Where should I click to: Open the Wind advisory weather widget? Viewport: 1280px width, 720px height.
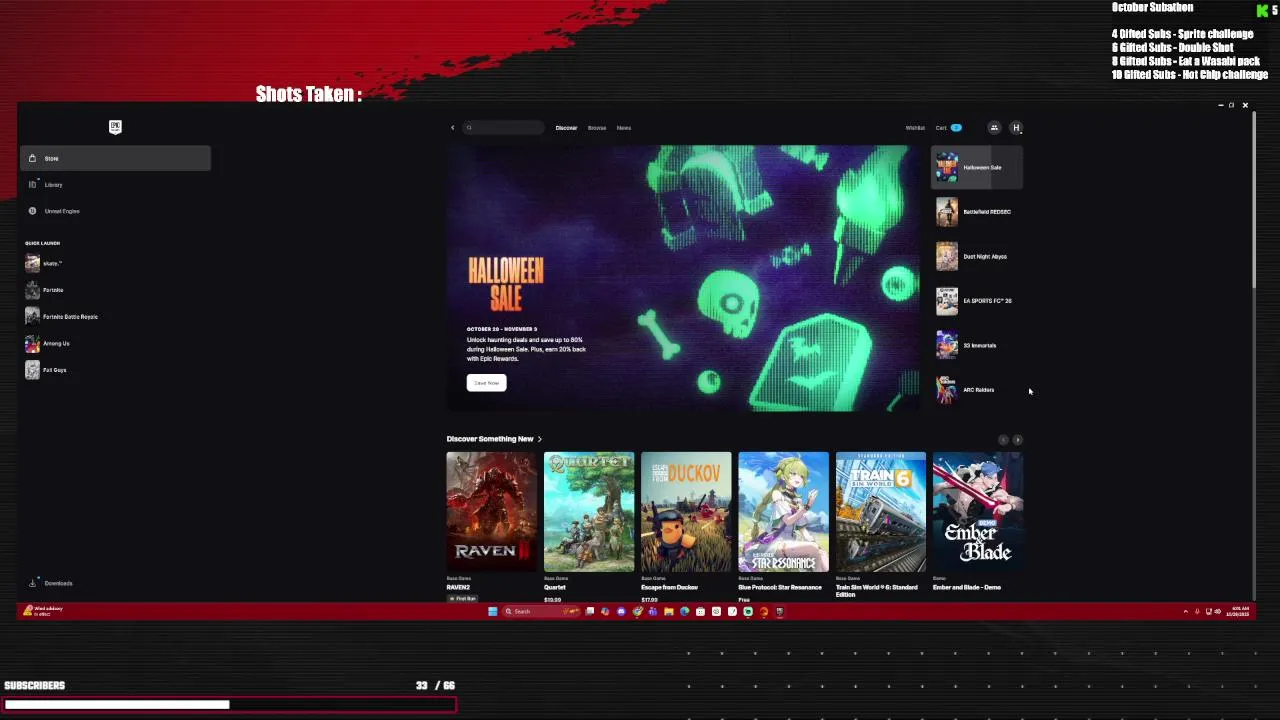tap(43, 611)
